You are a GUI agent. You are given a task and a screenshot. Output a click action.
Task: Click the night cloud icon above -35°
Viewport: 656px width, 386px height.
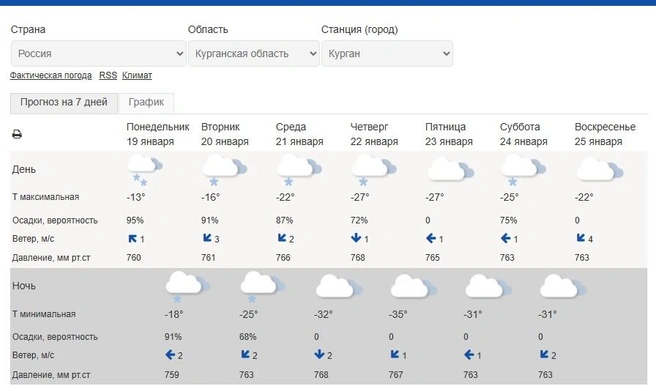pos(413,286)
